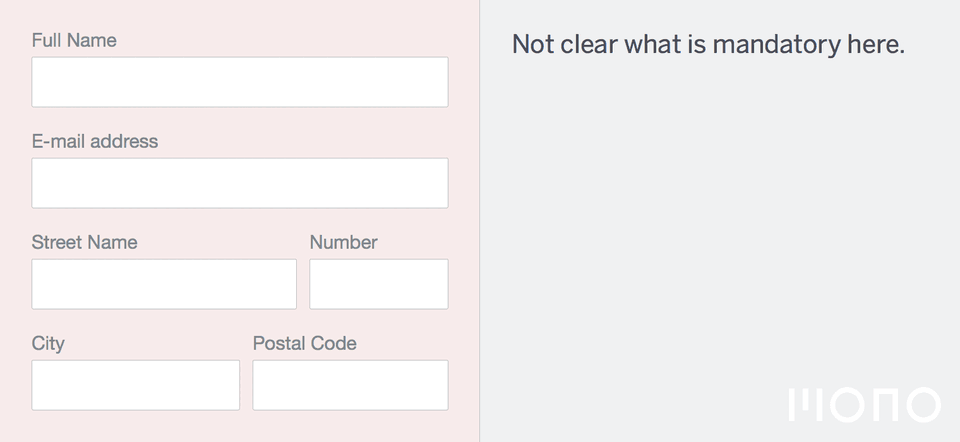The width and height of the screenshot is (960, 442).
Task: Click the Full Name label
Action: point(74,40)
